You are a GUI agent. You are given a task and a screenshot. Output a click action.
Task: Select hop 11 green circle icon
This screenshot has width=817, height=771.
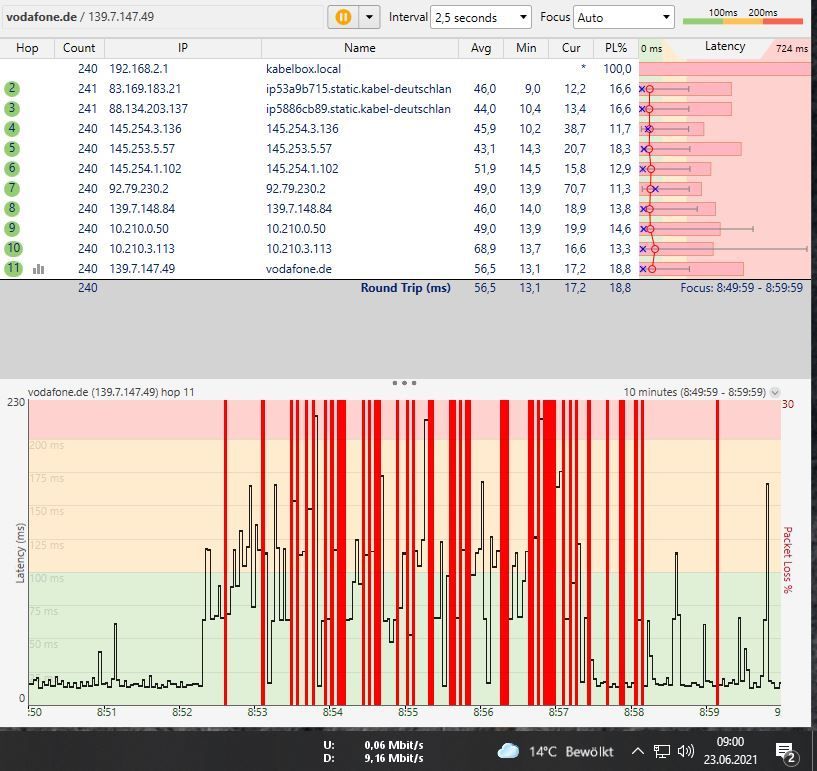coord(13,268)
